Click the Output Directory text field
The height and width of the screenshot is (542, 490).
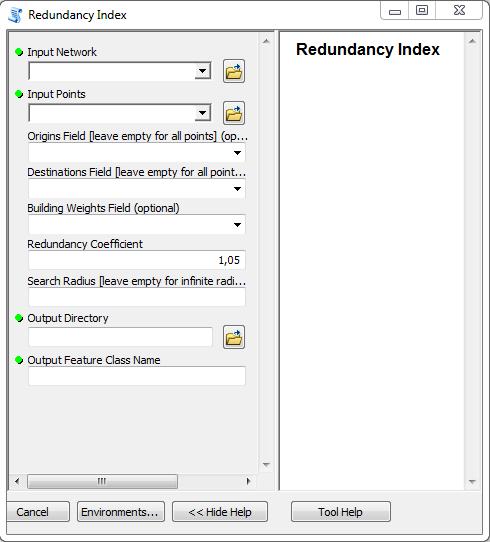click(120, 337)
